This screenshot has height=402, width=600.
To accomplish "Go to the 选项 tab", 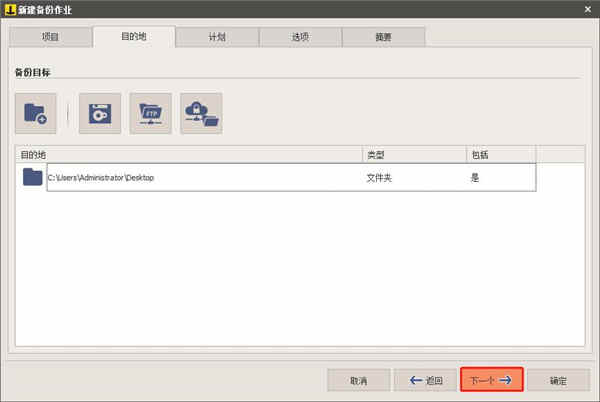I will coord(300,37).
